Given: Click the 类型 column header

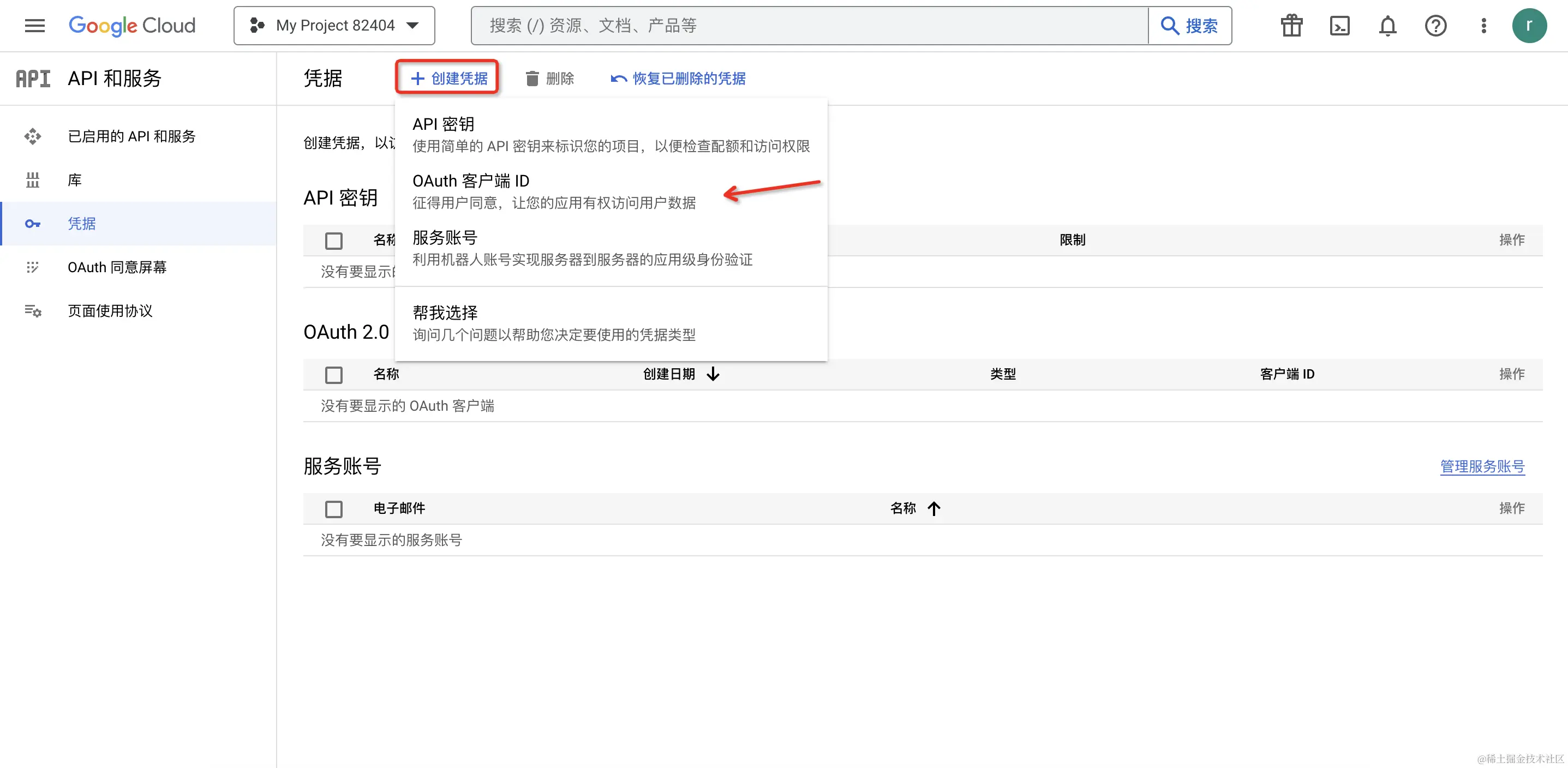Looking at the screenshot, I should pyautogui.click(x=1003, y=374).
